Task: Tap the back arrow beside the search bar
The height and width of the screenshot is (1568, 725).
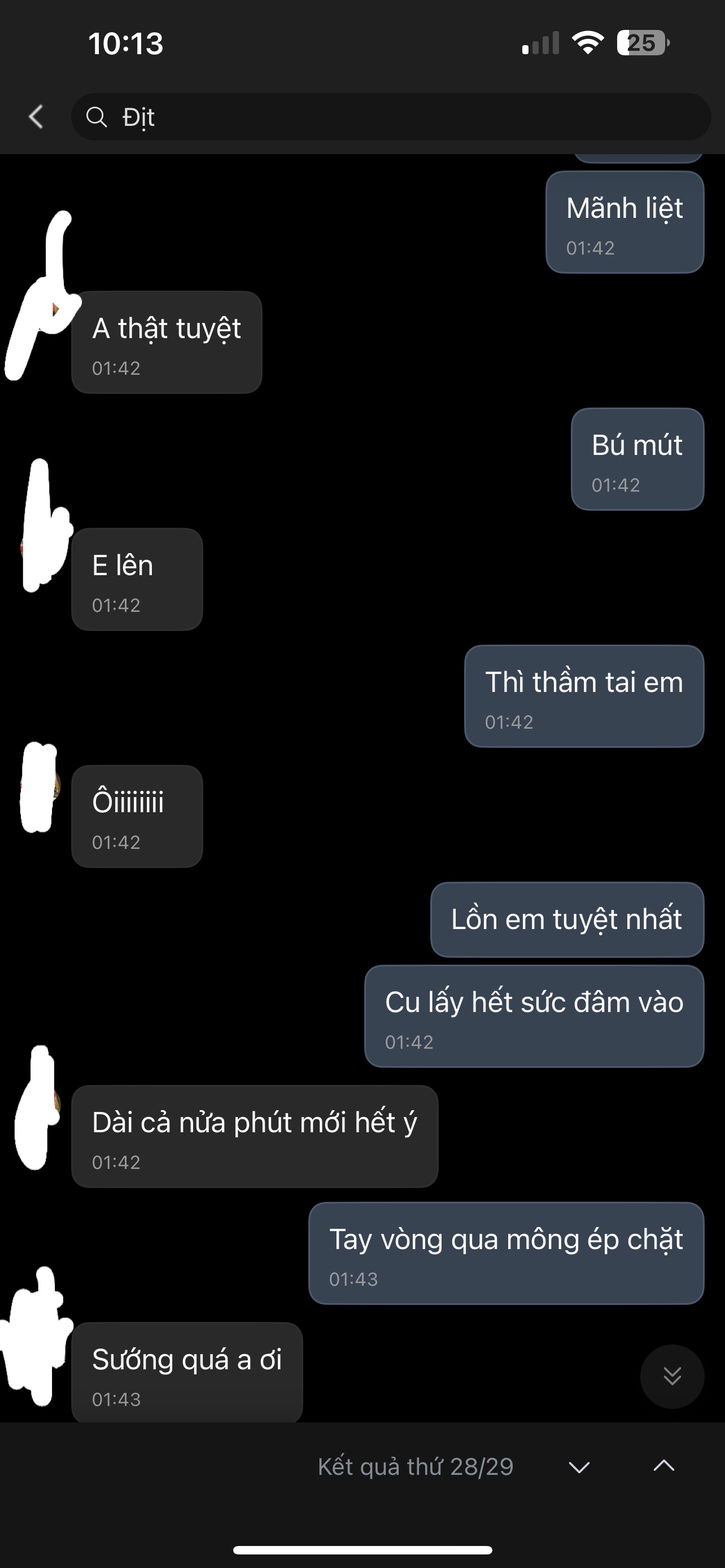Action: 37,116
